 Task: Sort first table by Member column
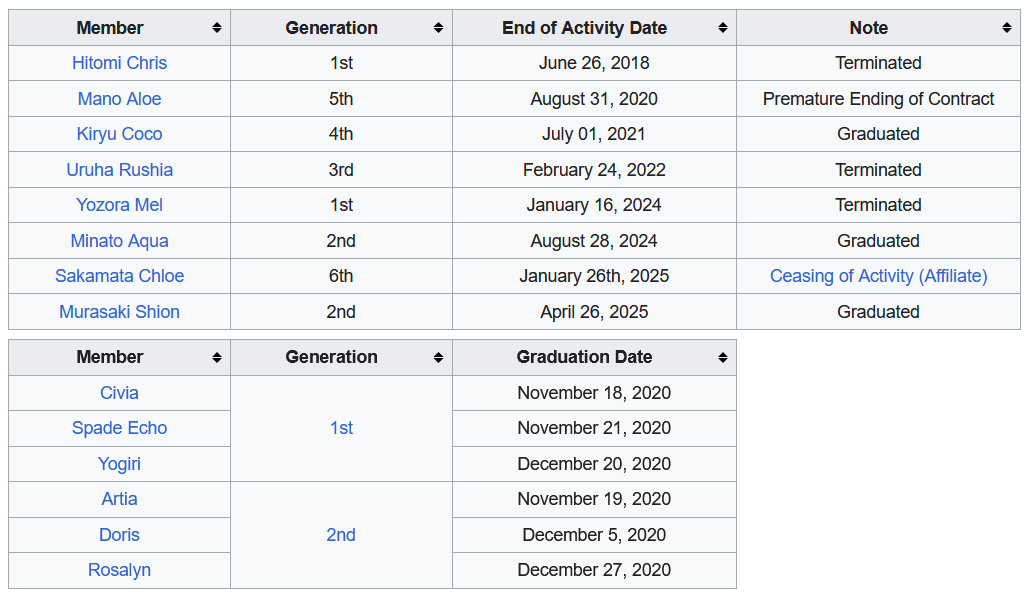tap(216, 28)
